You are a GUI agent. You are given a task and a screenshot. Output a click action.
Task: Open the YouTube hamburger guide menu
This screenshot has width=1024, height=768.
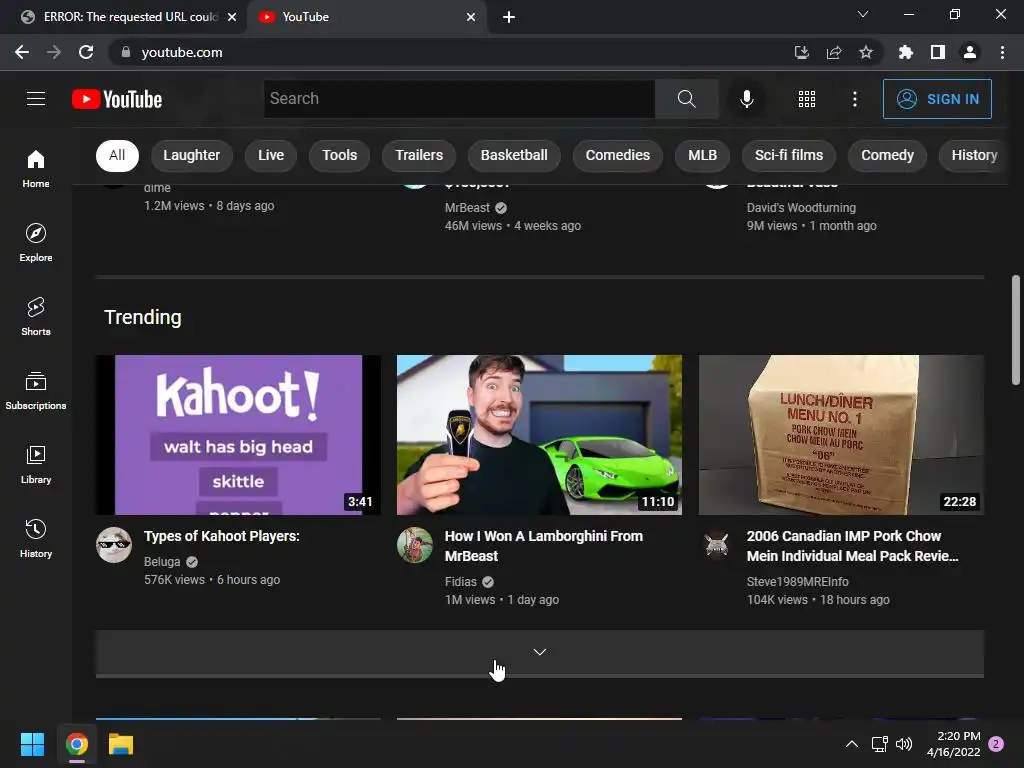(36, 99)
